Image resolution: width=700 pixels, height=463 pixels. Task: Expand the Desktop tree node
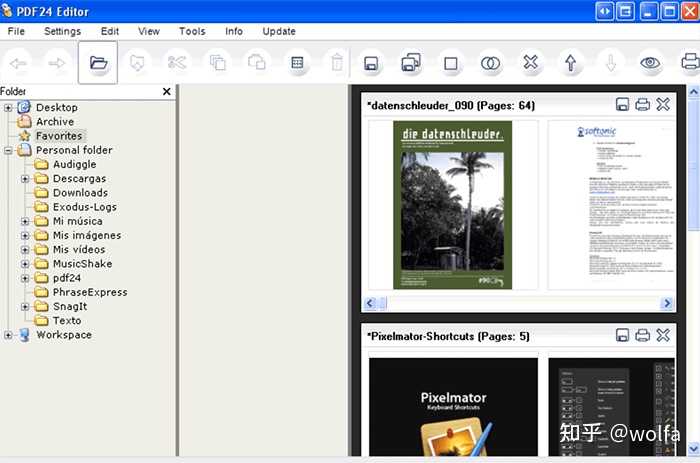coord(8,108)
